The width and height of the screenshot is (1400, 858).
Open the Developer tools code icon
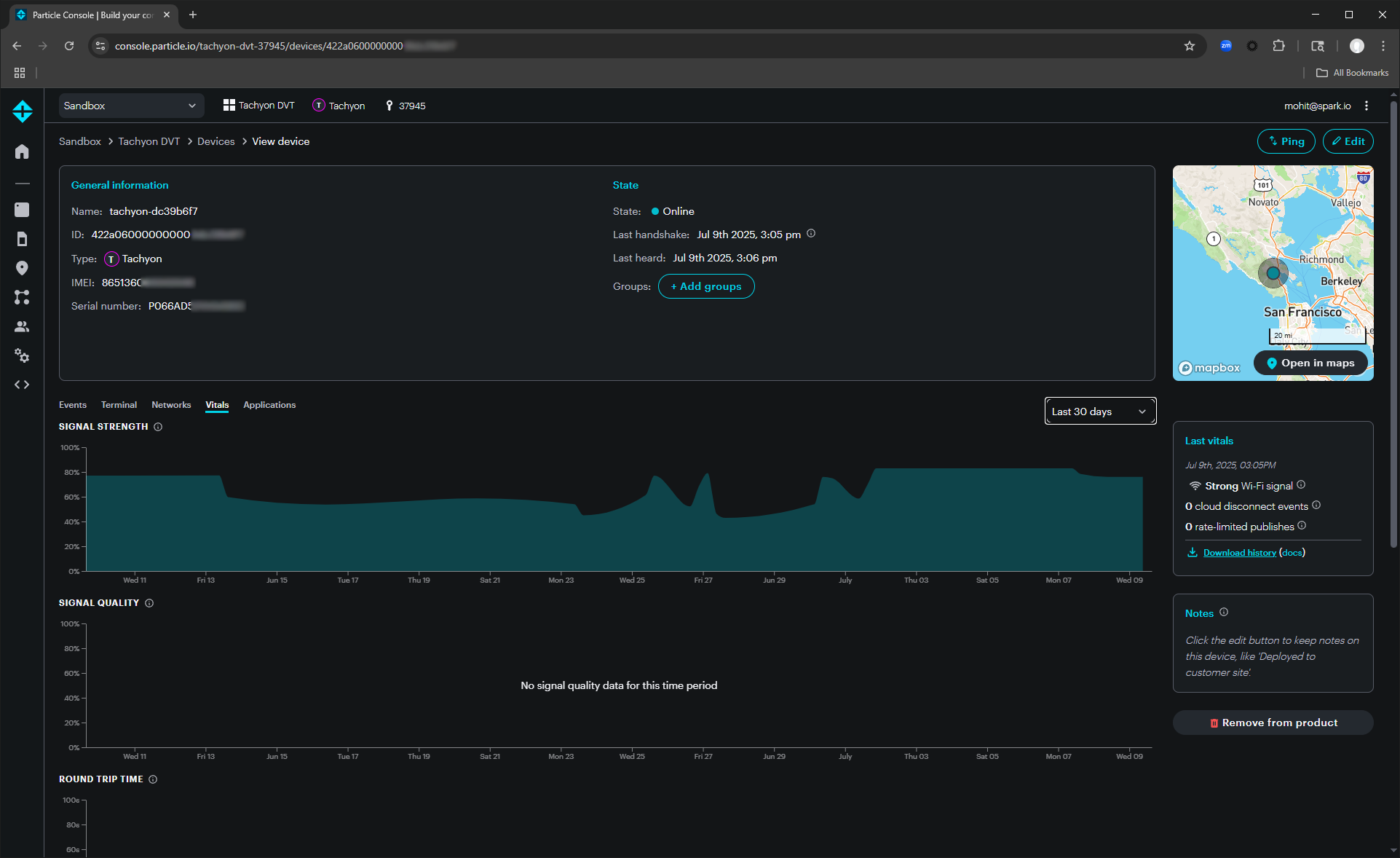click(x=22, y=385)
